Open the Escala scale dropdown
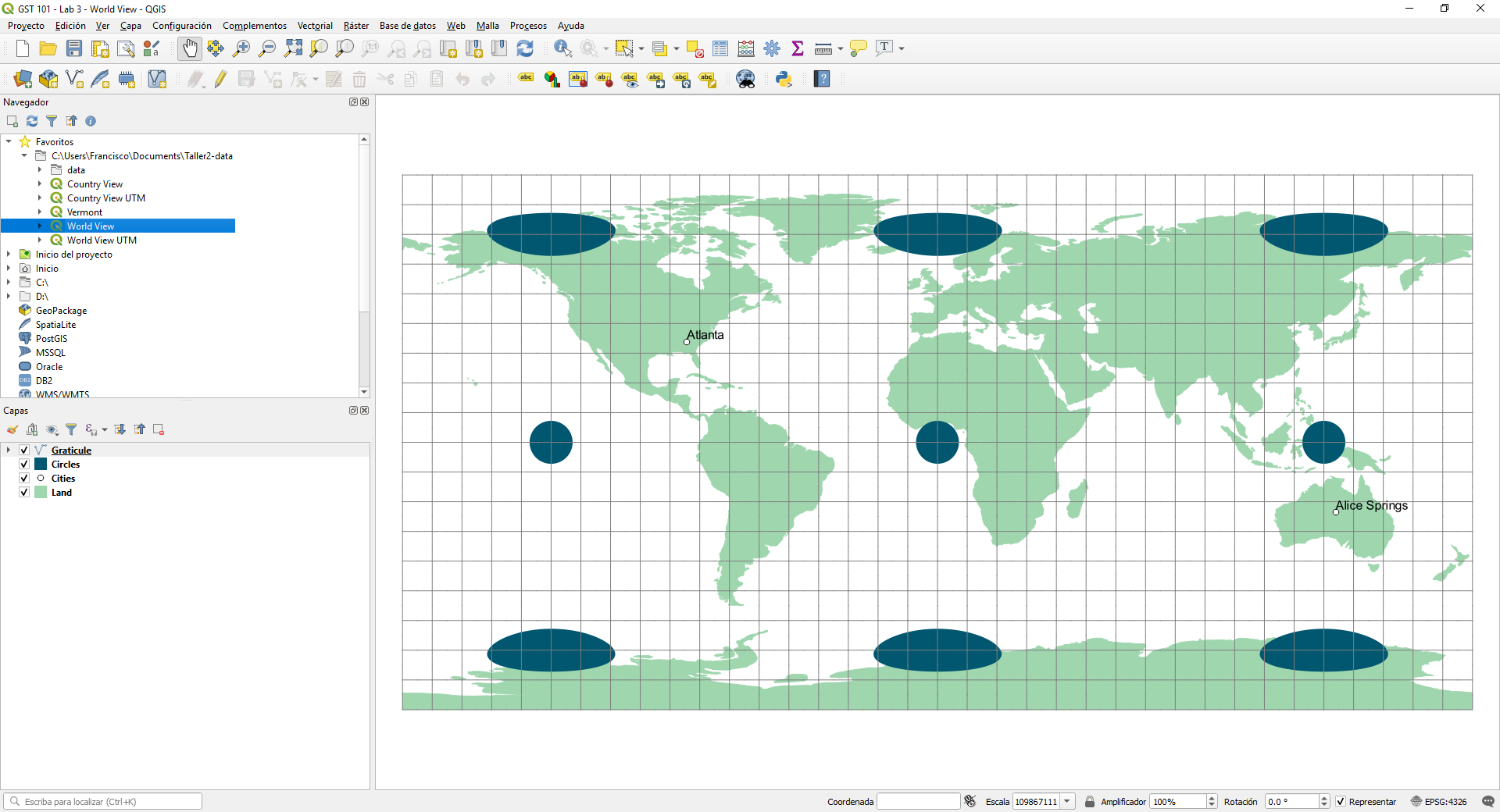 (1067, 802)
